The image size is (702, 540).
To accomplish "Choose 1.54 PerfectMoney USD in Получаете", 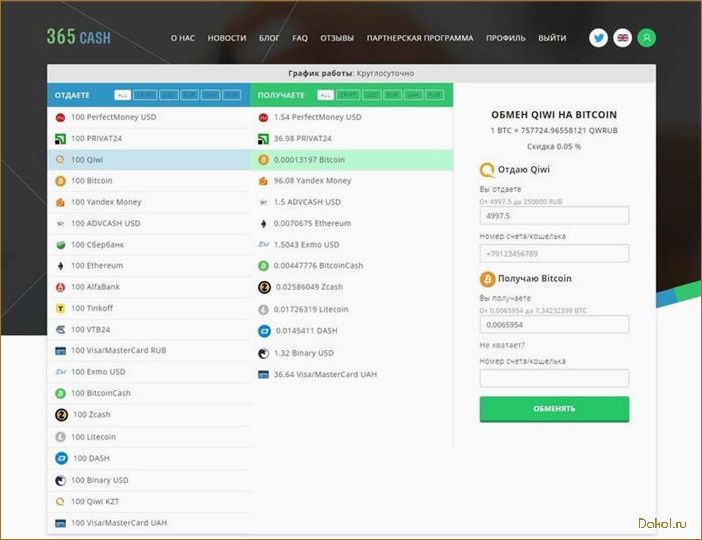I will (351, 117).
